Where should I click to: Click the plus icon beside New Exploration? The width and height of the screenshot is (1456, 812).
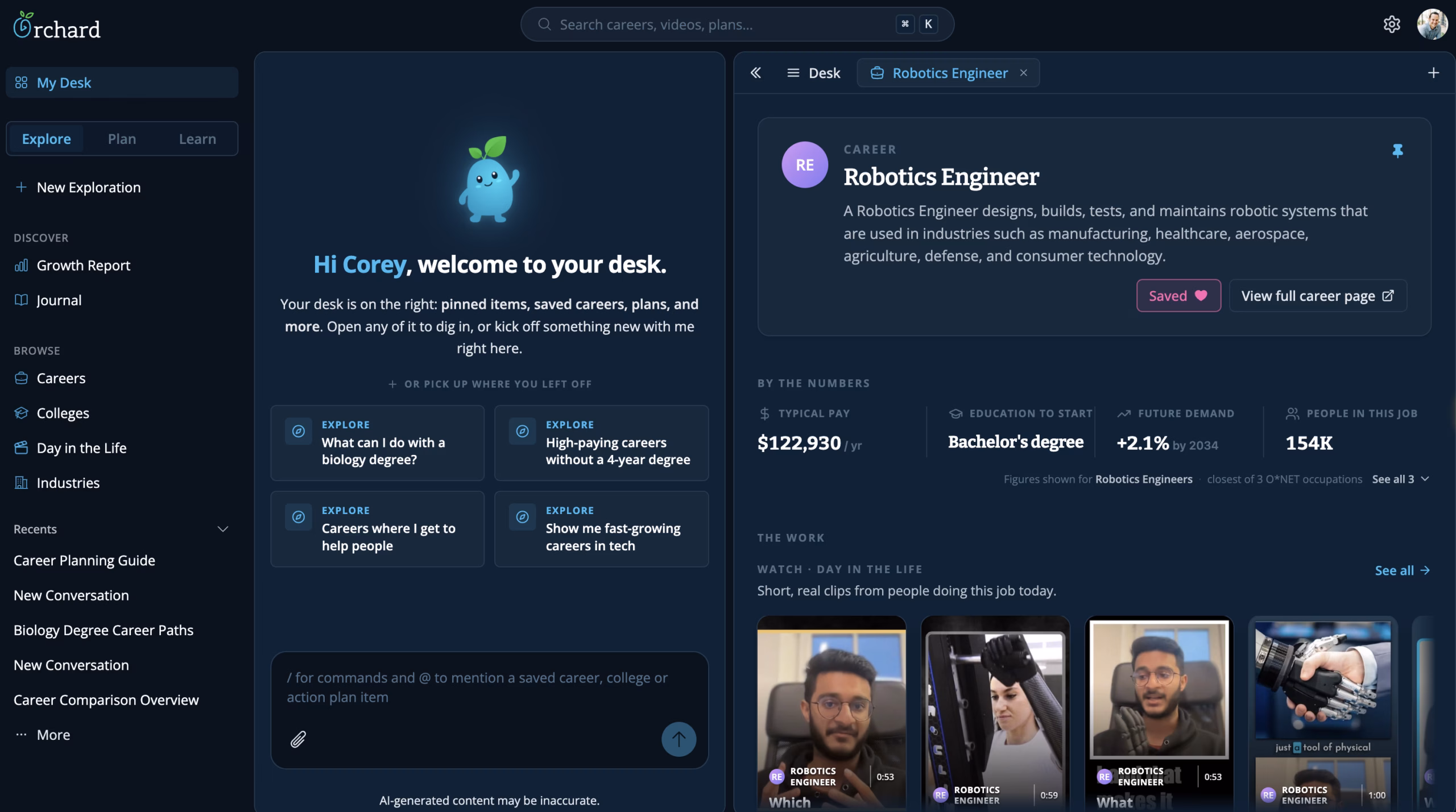point(21,187)
